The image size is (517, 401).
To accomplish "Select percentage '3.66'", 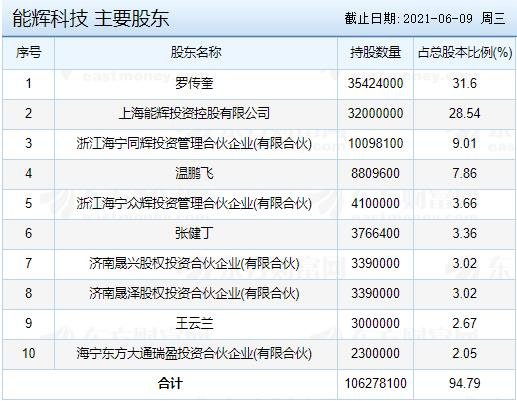I will click(465, 203).
